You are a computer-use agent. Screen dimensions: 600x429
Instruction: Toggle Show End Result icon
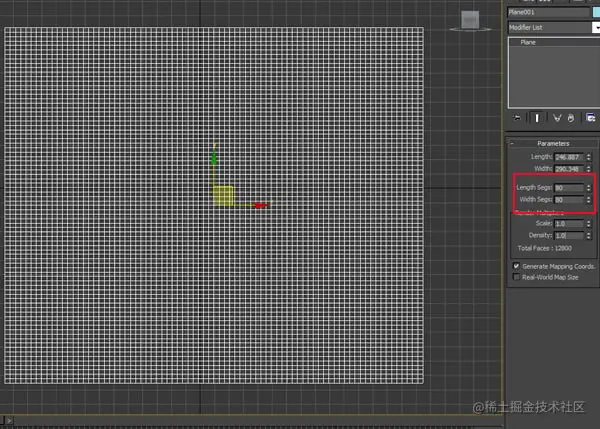pyautogui.click(x=537, y=118)
